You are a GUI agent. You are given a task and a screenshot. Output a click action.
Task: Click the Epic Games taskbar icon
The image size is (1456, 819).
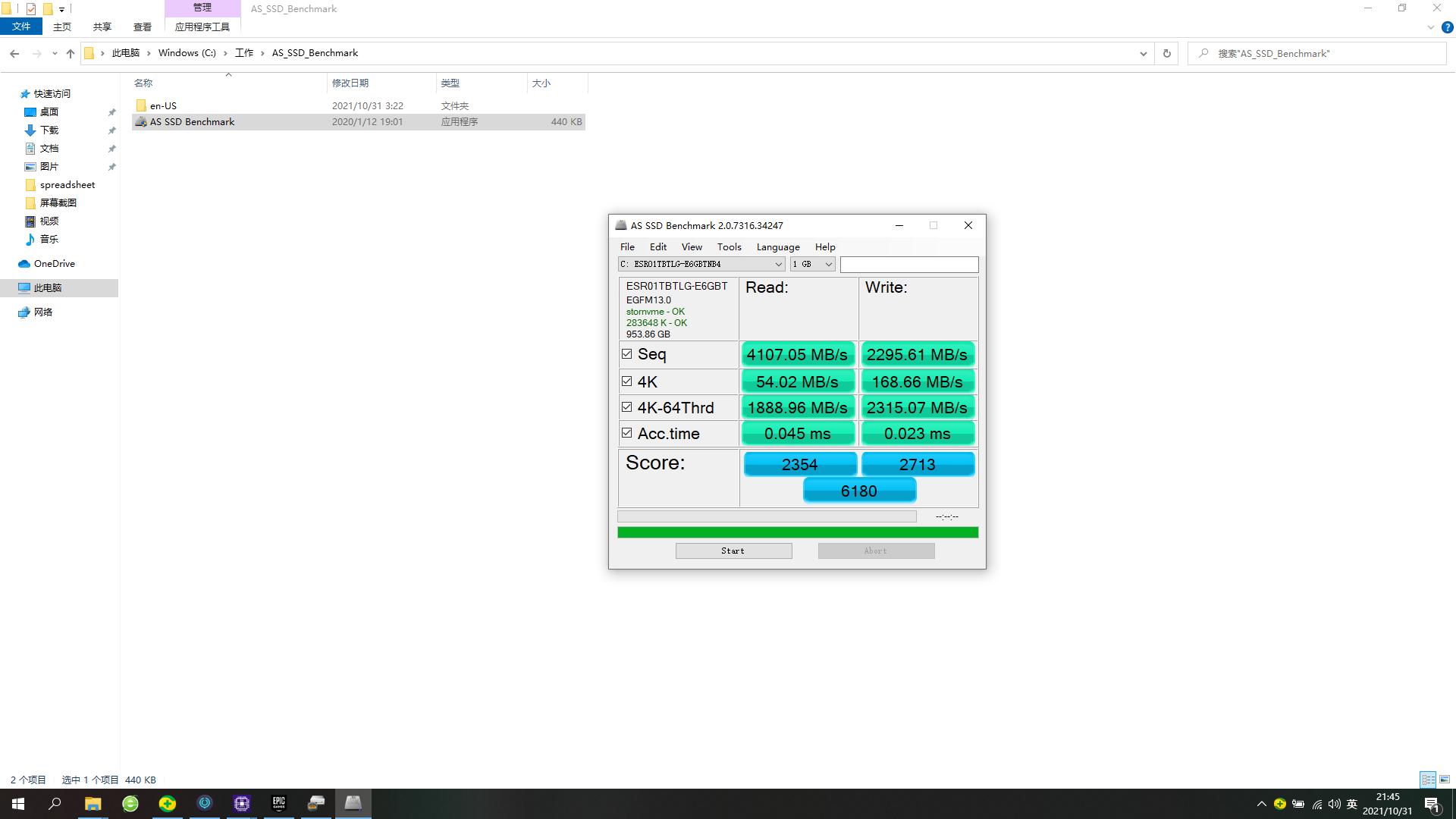click(x=279, y=803)
